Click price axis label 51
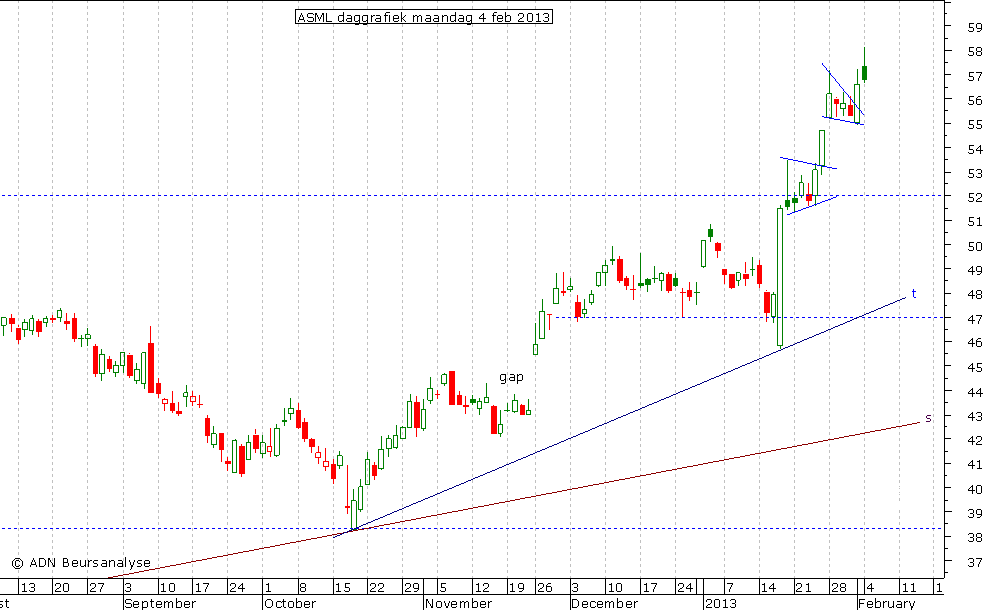Image resolution: width=985 pixels, height=610 pixels. (975, 222)
